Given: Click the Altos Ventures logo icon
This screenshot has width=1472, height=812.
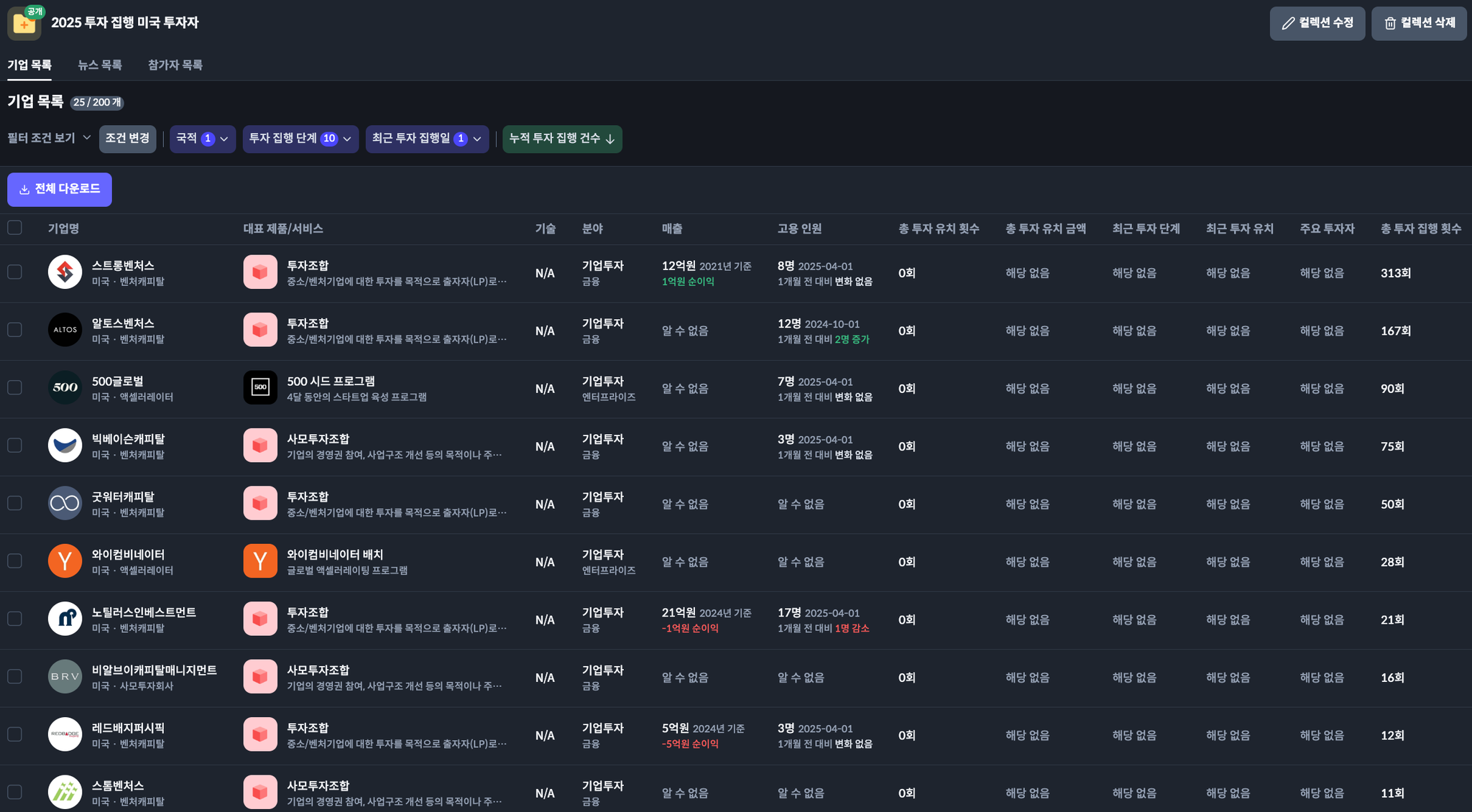Looking at the screenshot, I should pyautogui.click(x=65, y=330).
